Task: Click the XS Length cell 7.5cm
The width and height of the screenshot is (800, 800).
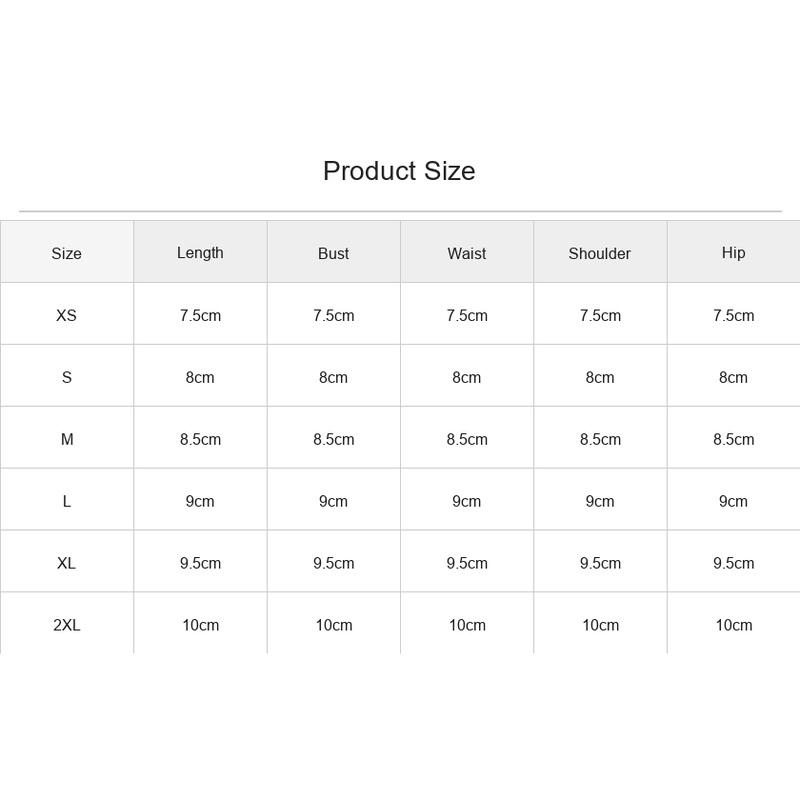Action: [200, 315]
